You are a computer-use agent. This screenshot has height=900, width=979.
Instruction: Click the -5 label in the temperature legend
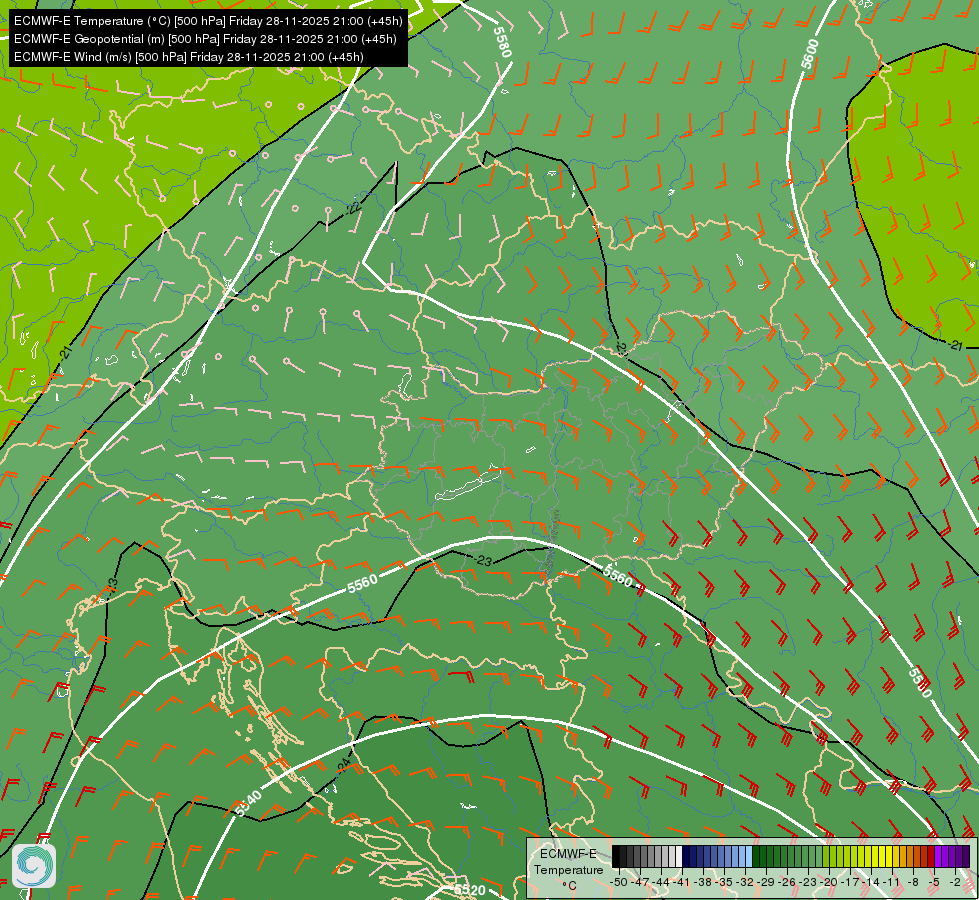pyautogui.click(x=935, y=882)
